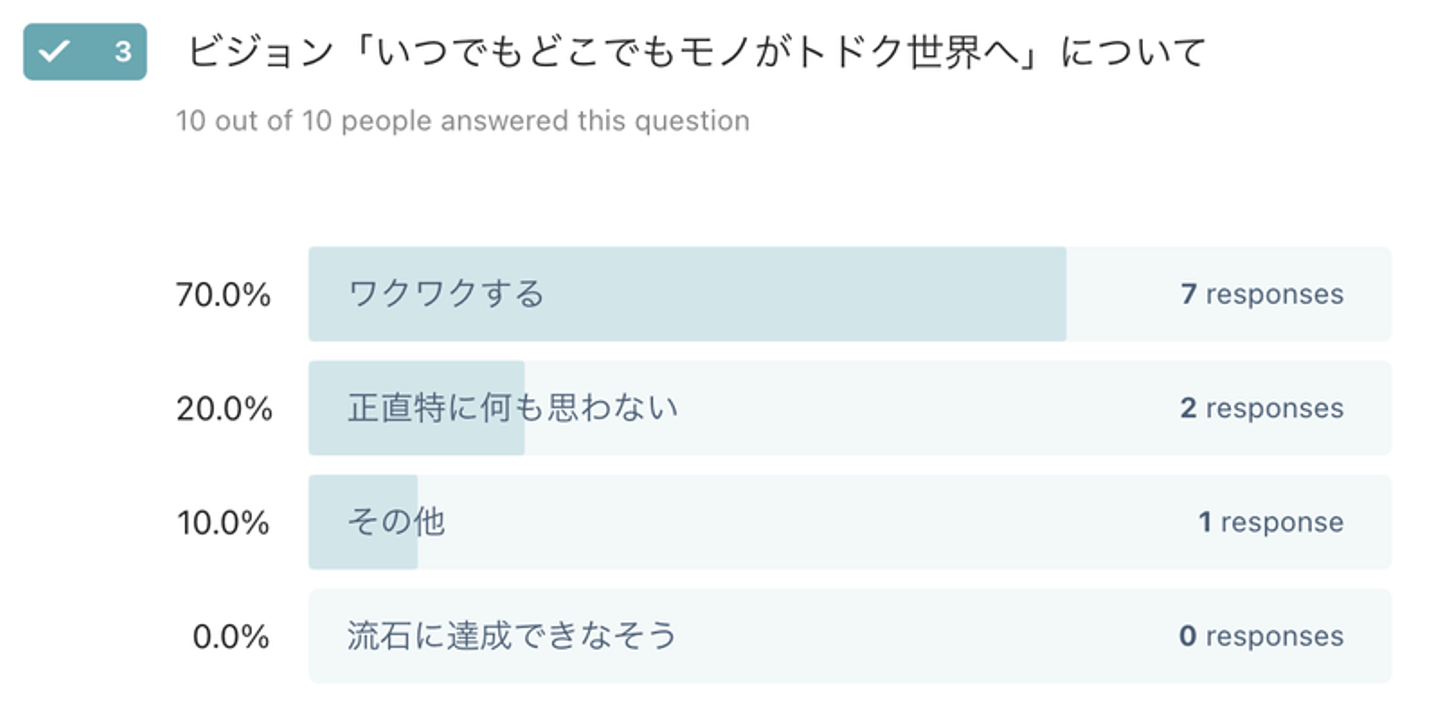Click the number 3 in the badge
Image resolution: width=1440 pixels, height=722 pixels.
click(122, 52)
